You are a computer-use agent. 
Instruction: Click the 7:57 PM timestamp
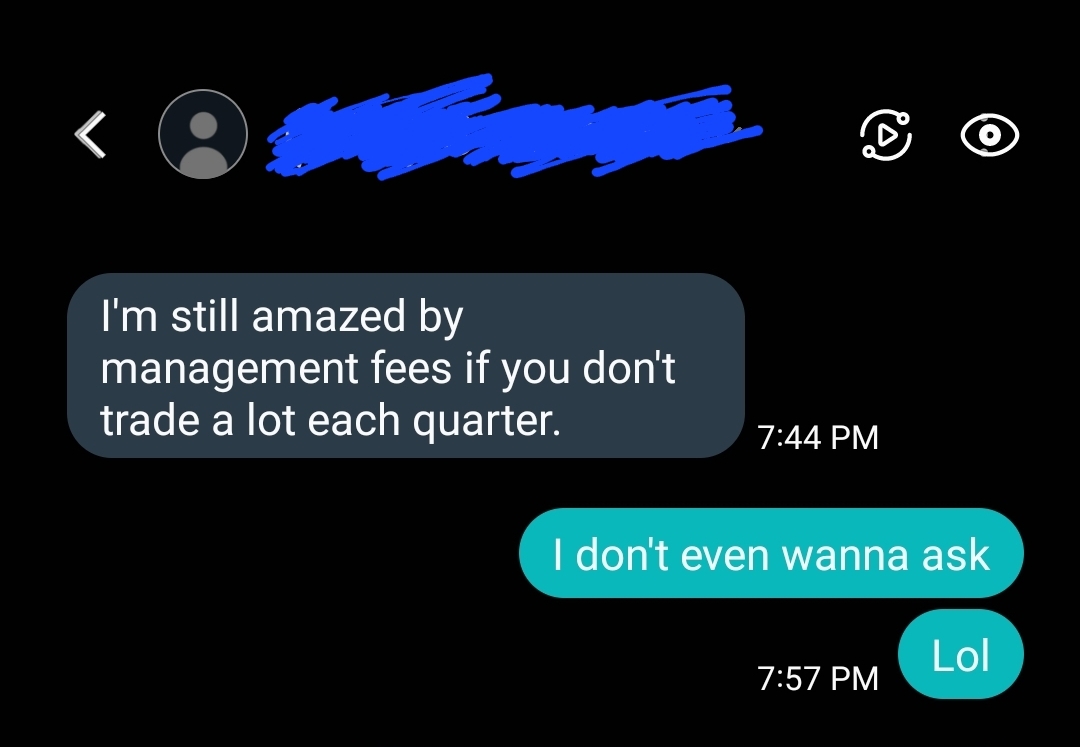click(818, 678)
